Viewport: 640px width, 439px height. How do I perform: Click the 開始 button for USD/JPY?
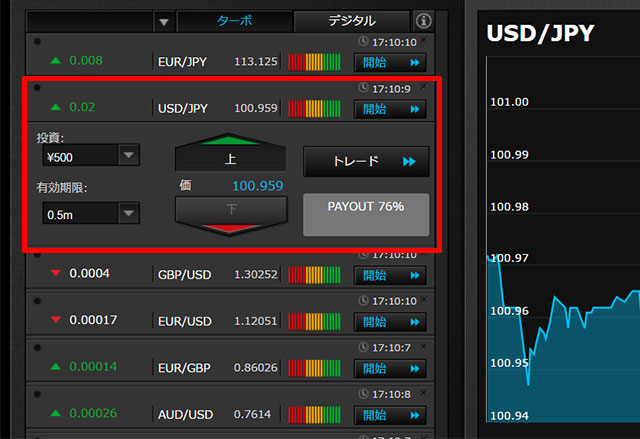[x=390, y=109]
